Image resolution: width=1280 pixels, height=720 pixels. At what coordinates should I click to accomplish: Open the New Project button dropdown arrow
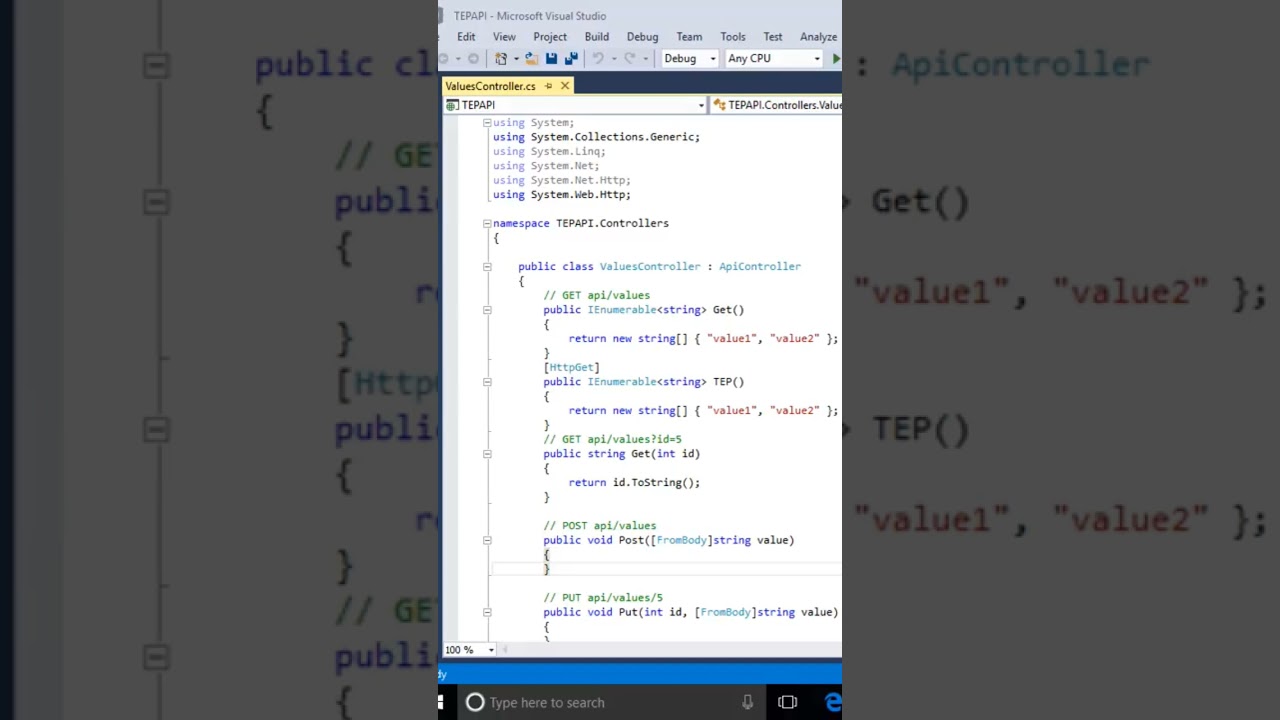point(515,59)
